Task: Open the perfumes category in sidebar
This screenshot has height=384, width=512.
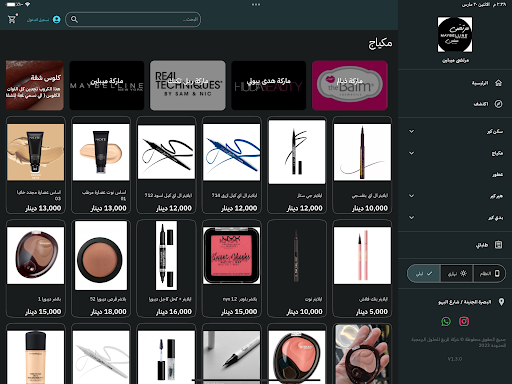Action: 498,175
